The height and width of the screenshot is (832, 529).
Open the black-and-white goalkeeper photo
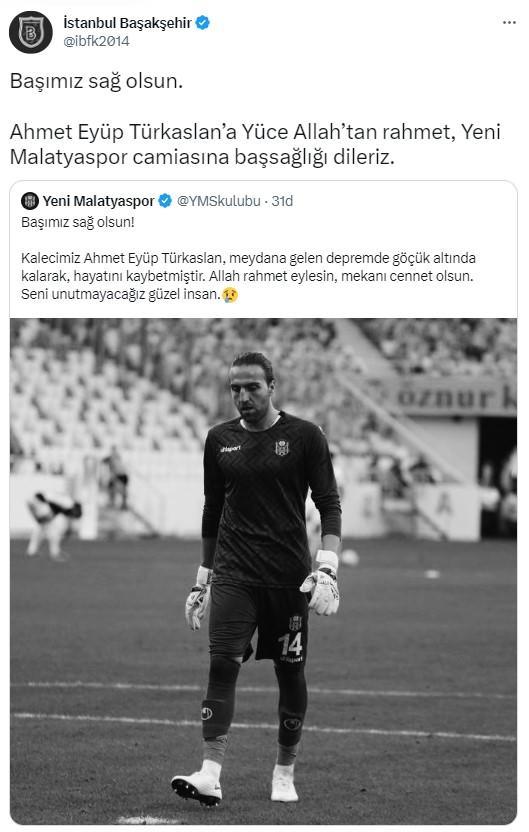click(263, 571)
